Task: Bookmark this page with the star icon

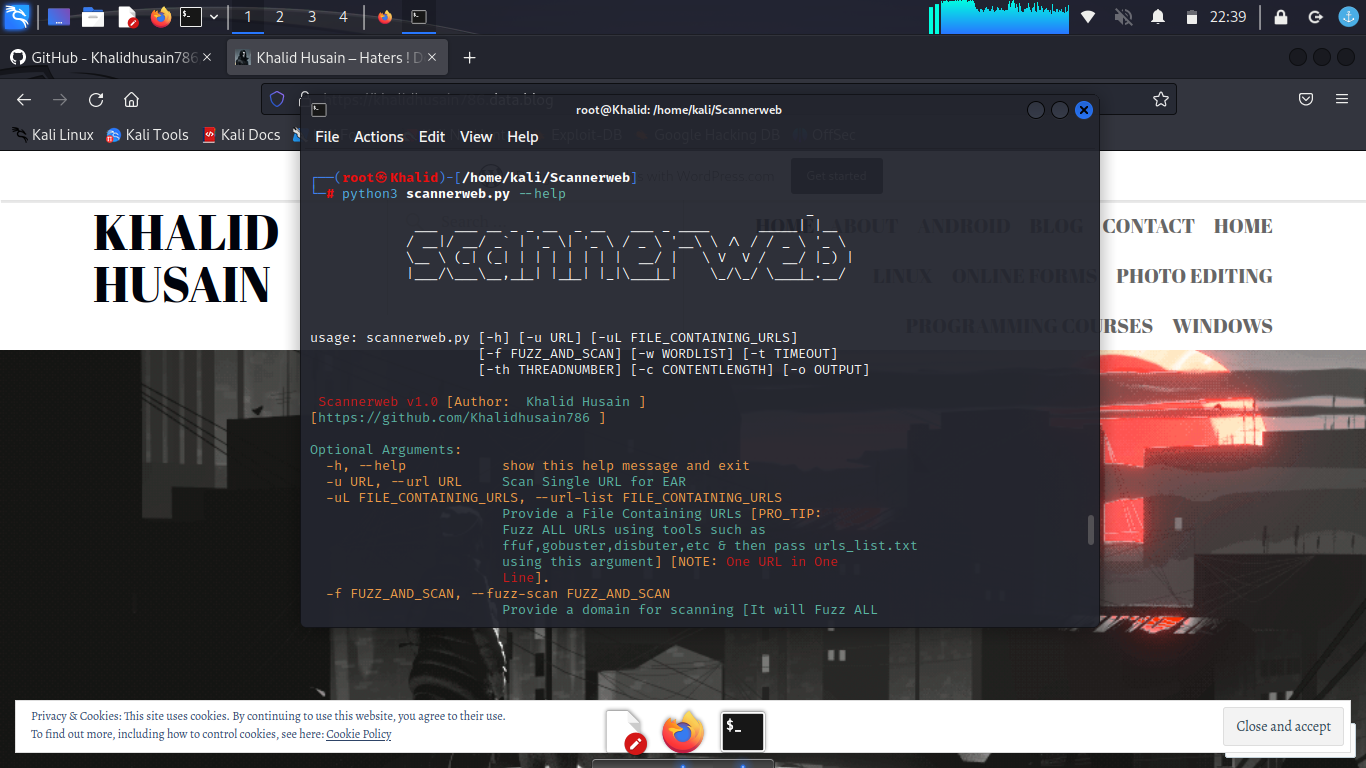Action: (1161, 99)
